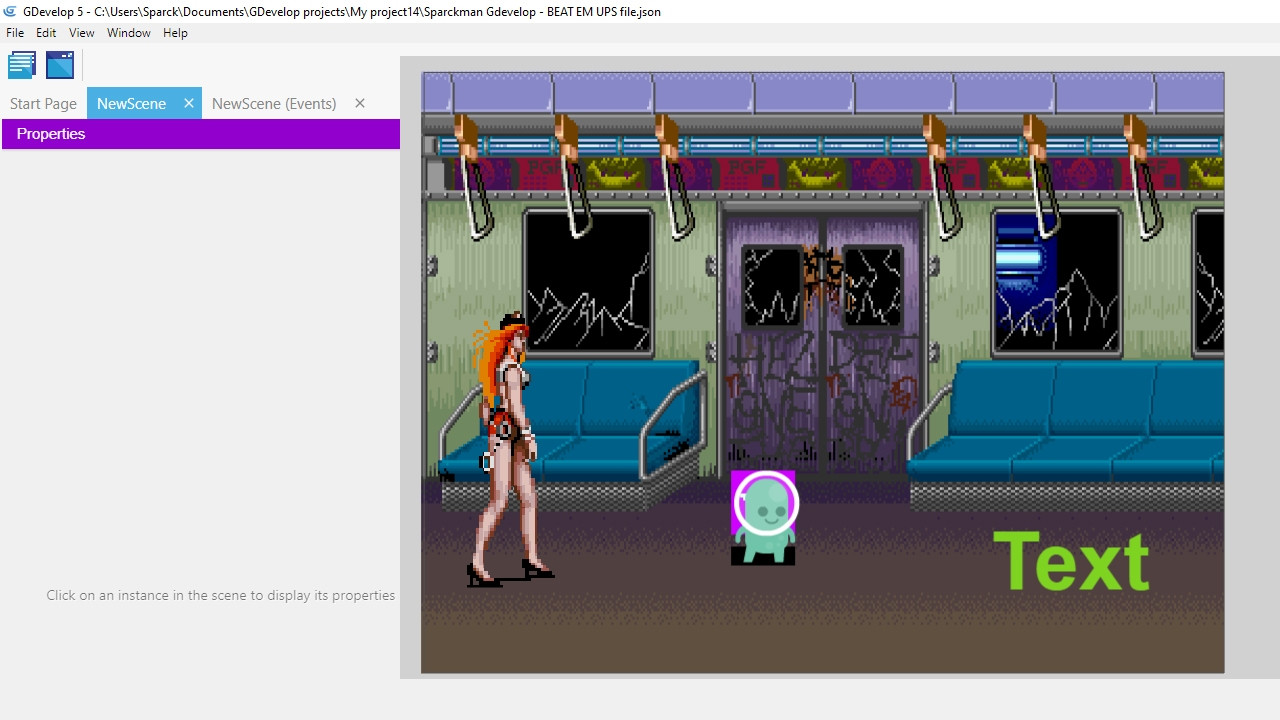This screenshot has width=1280, height=720.
Task: Select the red-haired woman character instance
Action: (510, 450)
